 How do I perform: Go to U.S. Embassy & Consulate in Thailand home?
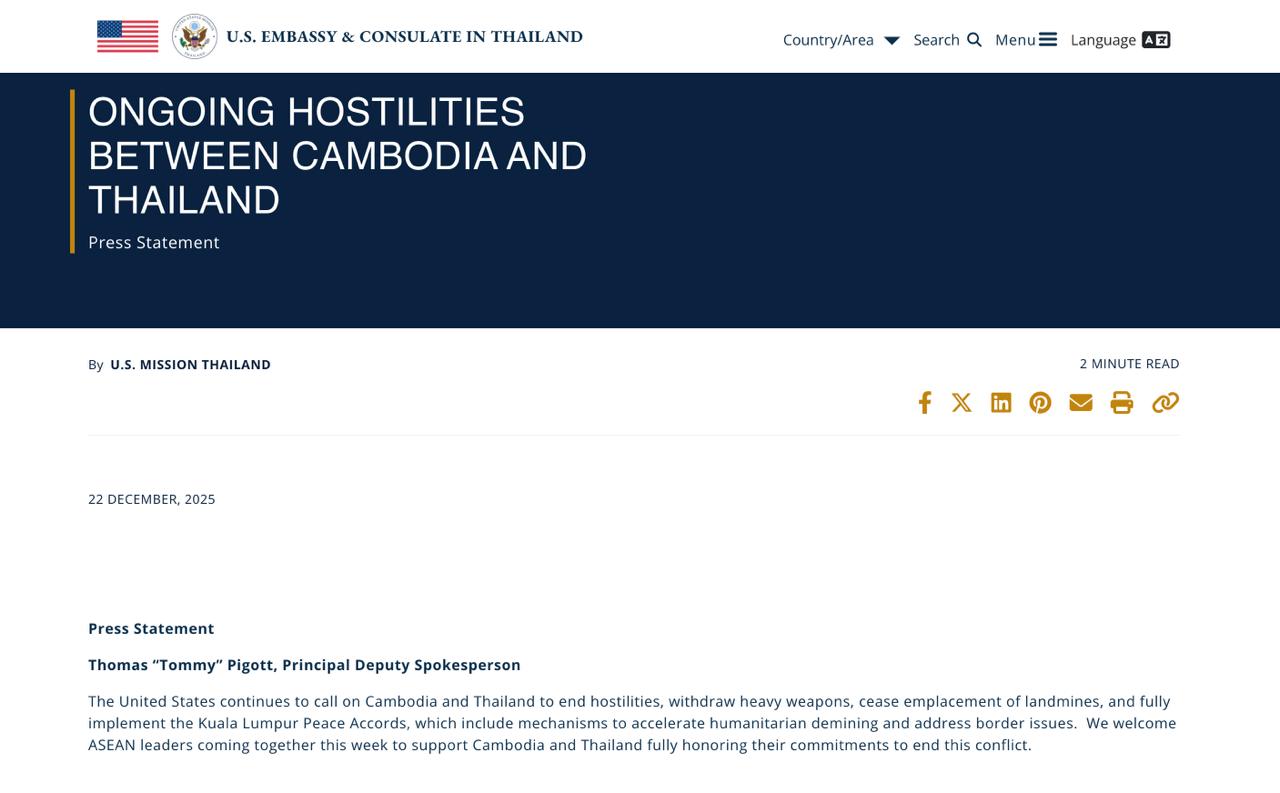pyautogui.click(x=404, y=37)
